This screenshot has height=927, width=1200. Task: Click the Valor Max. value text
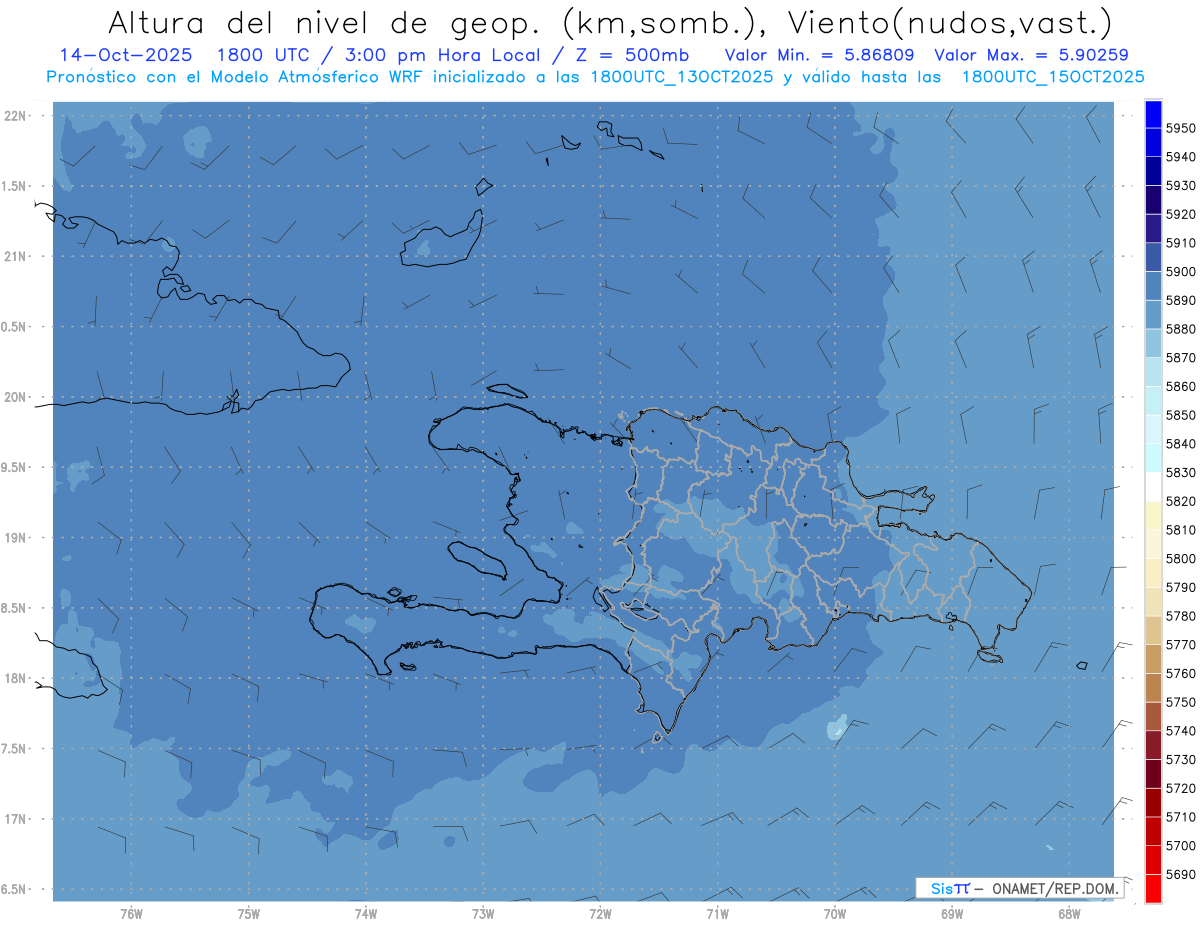point(1031,55)
